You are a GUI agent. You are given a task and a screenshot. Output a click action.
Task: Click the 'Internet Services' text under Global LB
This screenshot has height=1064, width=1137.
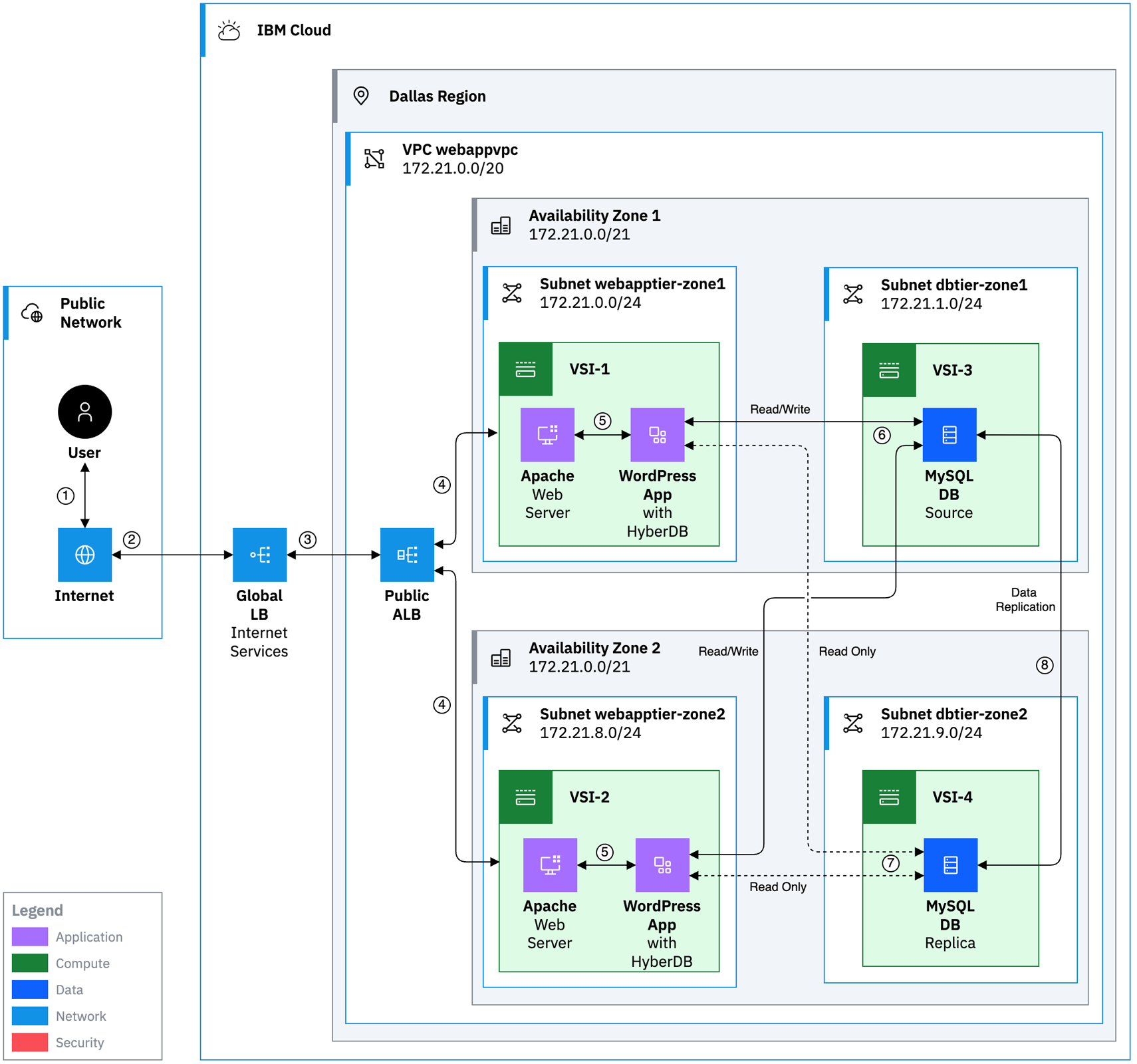[259, 642]
